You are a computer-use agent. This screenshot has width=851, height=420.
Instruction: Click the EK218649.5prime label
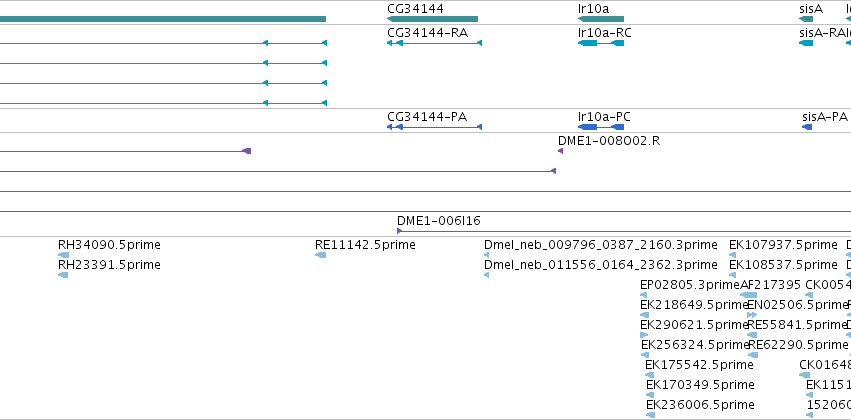tap(694, 305)
